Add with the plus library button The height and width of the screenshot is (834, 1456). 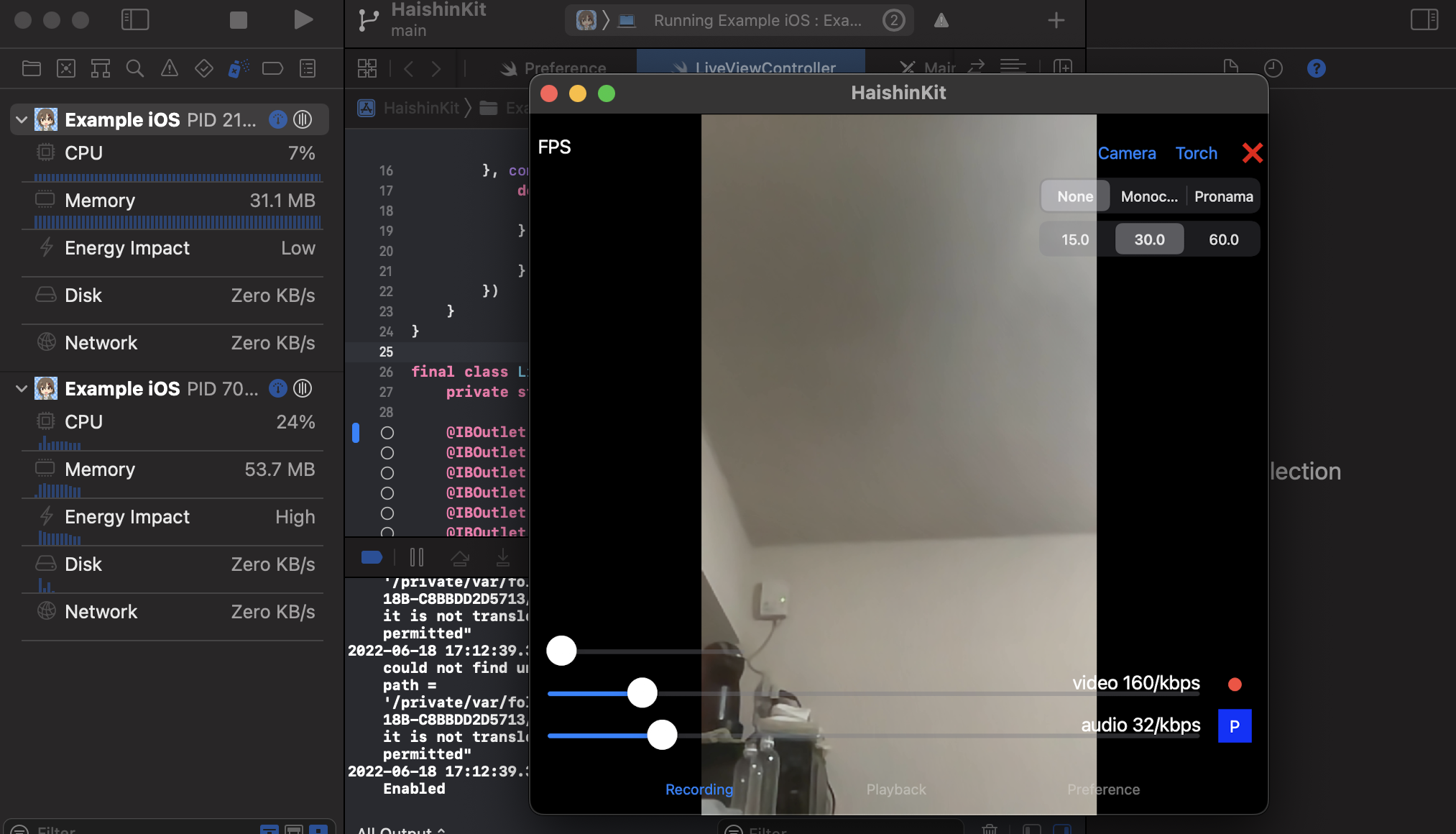click(x=1056, y=20)
